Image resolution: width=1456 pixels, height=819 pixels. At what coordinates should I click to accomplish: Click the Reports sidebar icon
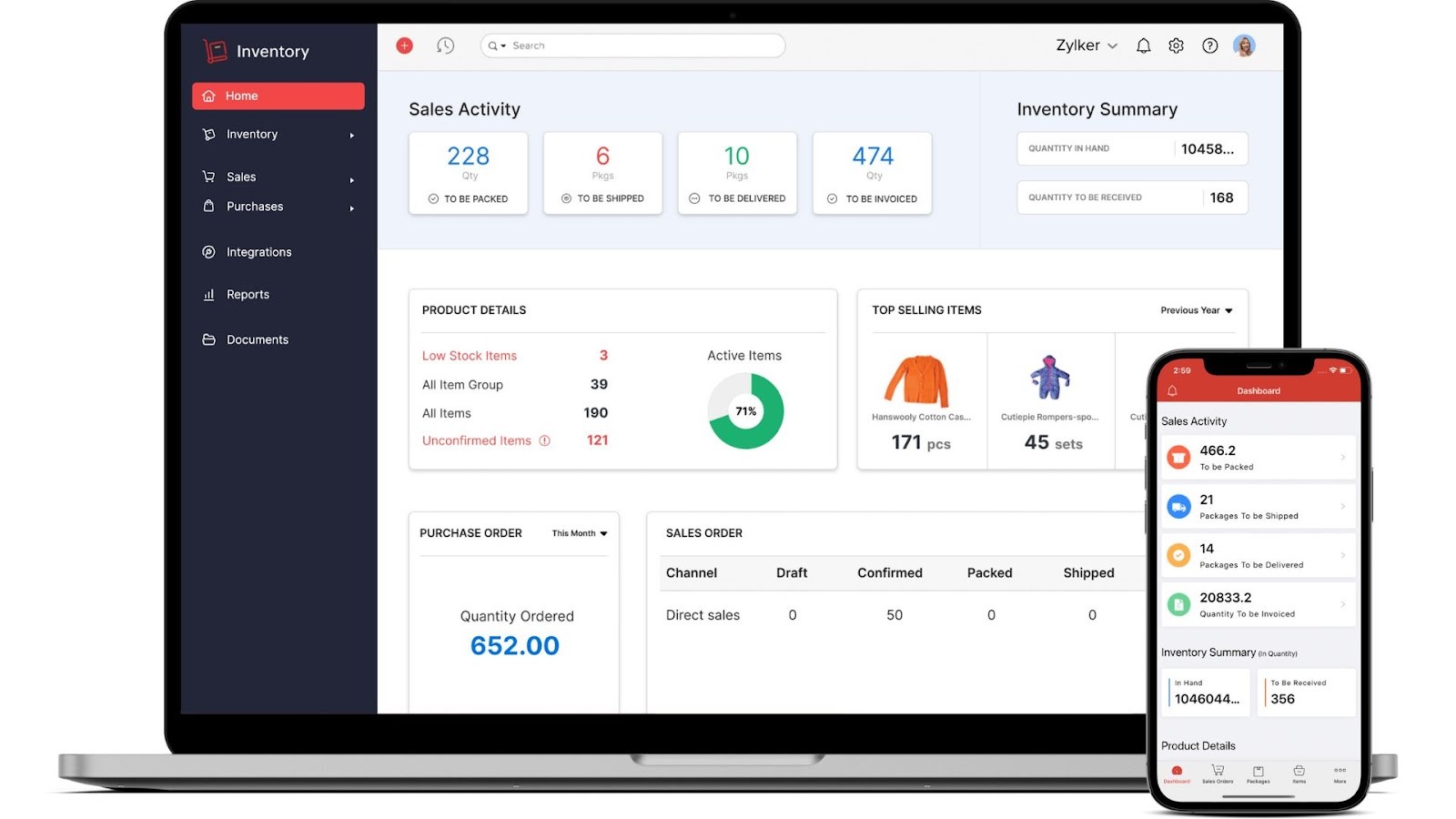(x=208, y=294)
